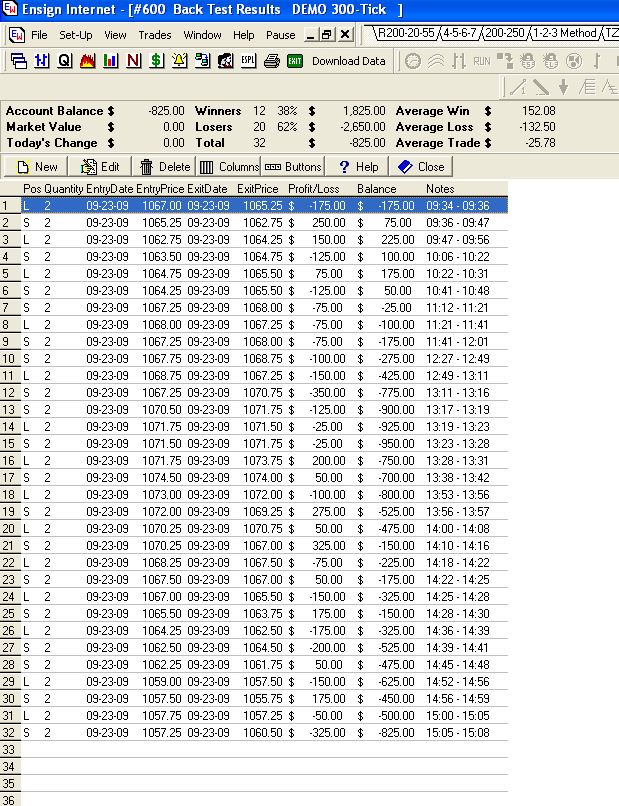Click the bar chart icon in toolbar
This screenshot has width=619, height=806.
click(111, 61)
